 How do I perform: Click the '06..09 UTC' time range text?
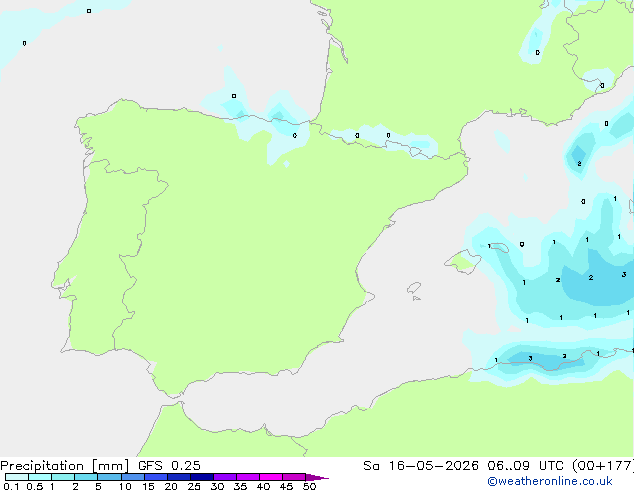525,466
